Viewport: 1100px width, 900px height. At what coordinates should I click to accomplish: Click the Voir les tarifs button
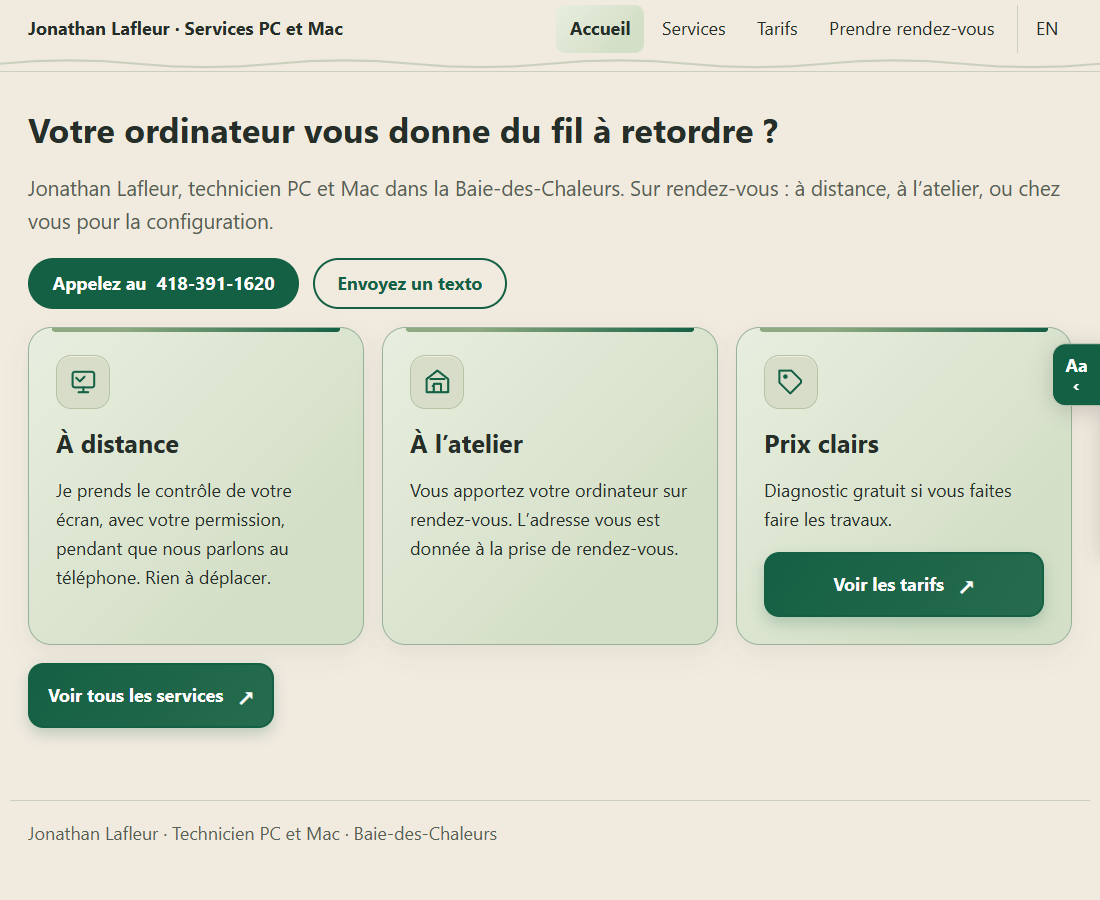(904, 585)
